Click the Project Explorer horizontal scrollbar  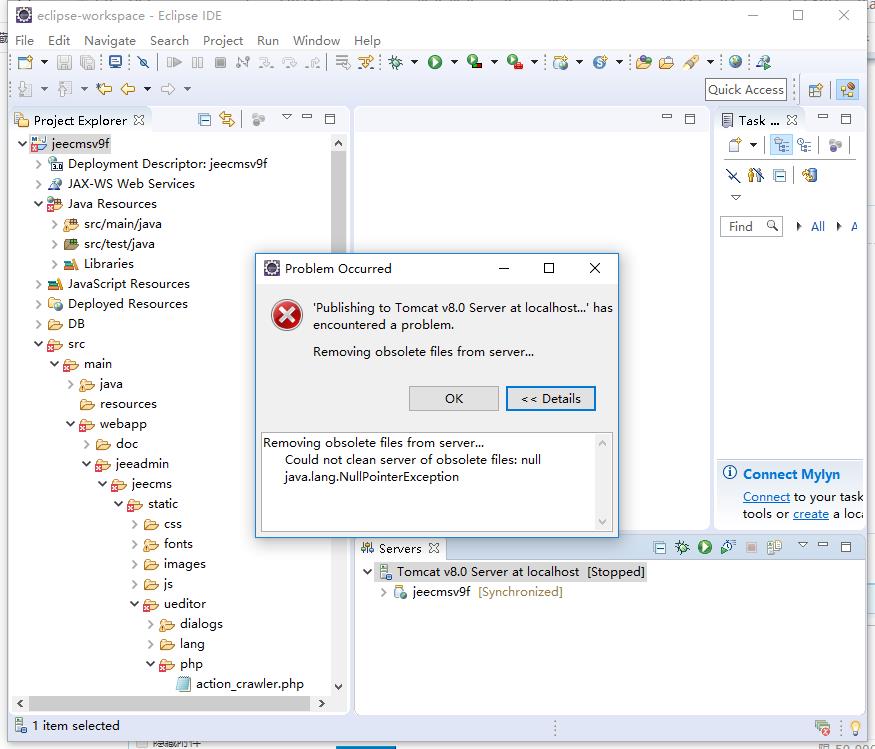[x=169, y=703]
